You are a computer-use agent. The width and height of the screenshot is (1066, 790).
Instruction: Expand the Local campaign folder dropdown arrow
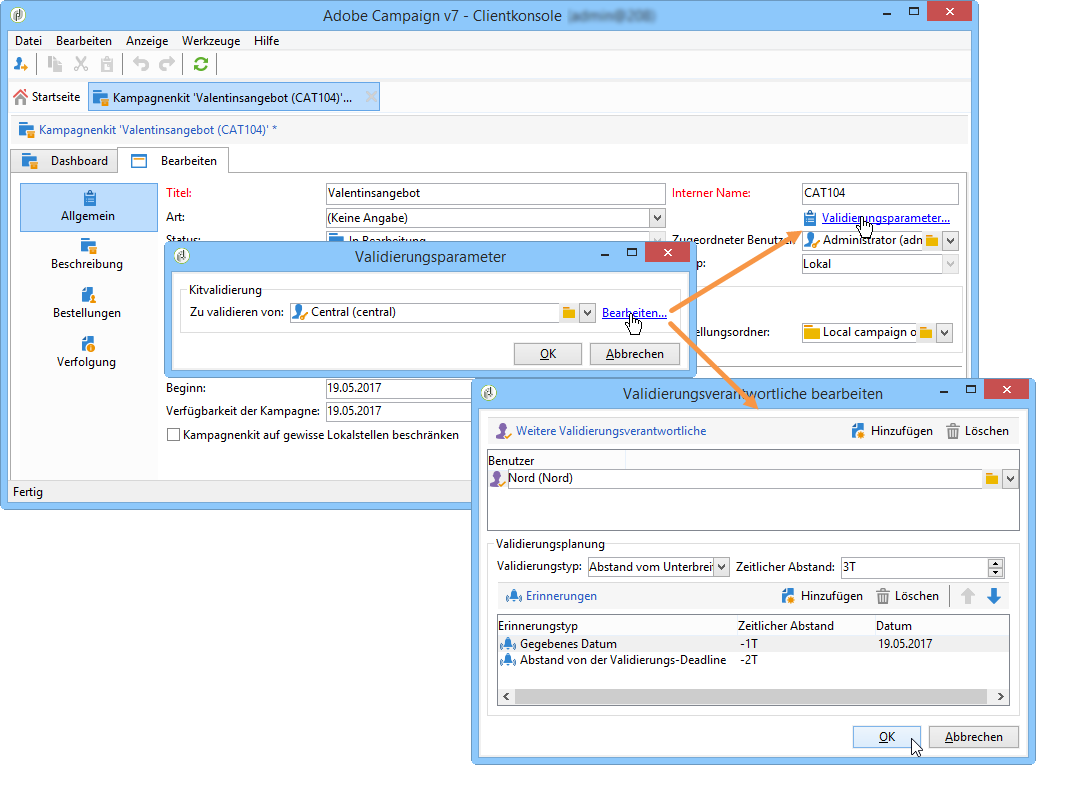944,333
